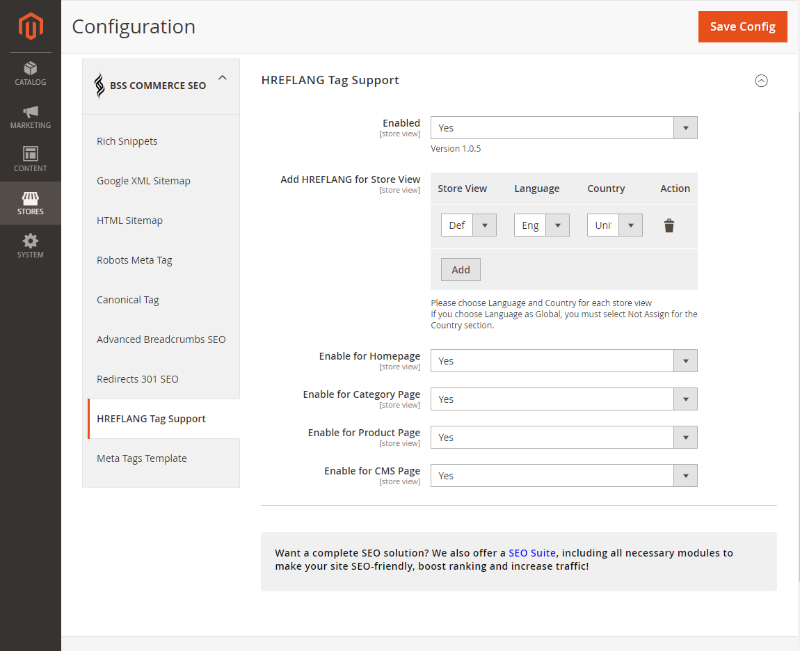Viewport: 800px width, 651px height.
Task: Click the Magento logo at top left
Action: (x=30, y=27)
